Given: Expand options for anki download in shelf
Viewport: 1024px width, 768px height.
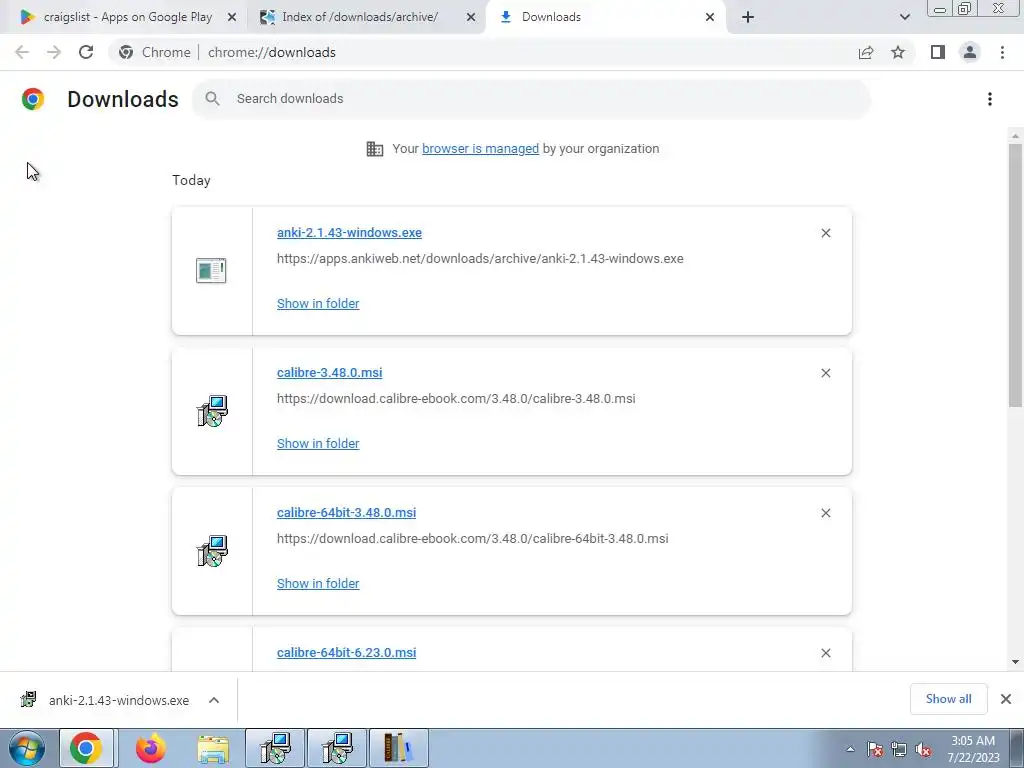Looking at the screenshot, I should click(x=214, y=700).
